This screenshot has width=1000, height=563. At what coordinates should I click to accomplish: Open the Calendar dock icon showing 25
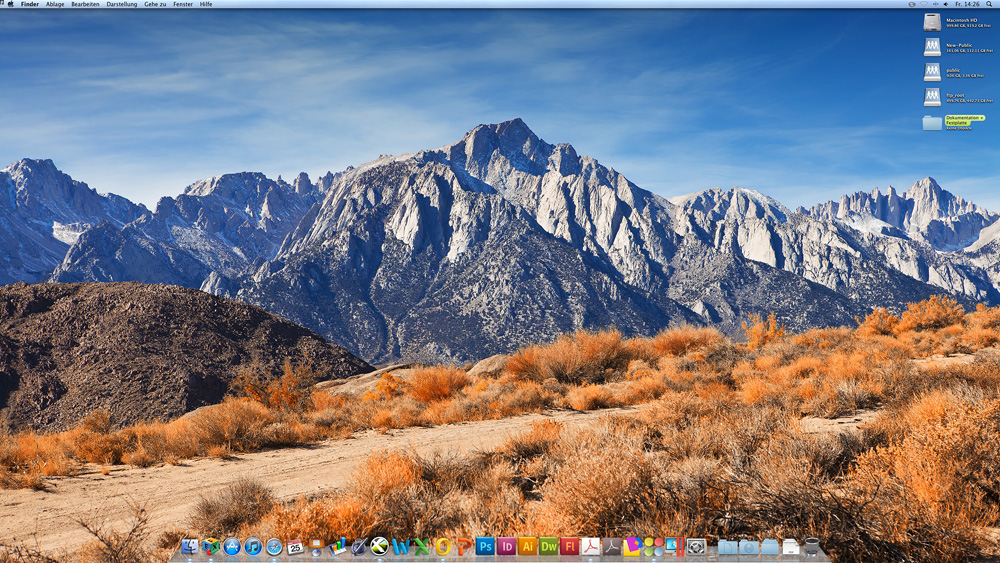click(x=295, y=546)
